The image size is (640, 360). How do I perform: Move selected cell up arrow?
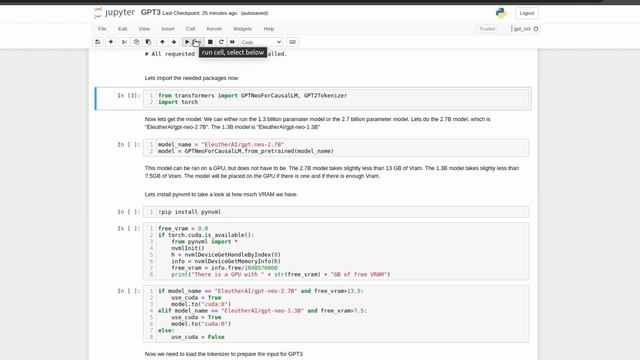[x=162, y=42]
